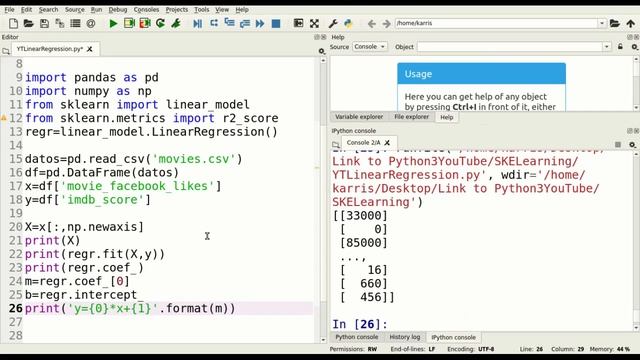Viewport: 640px width, 360px height.
Task: Browse console tabs icon
Action: [x=336, y=144]
